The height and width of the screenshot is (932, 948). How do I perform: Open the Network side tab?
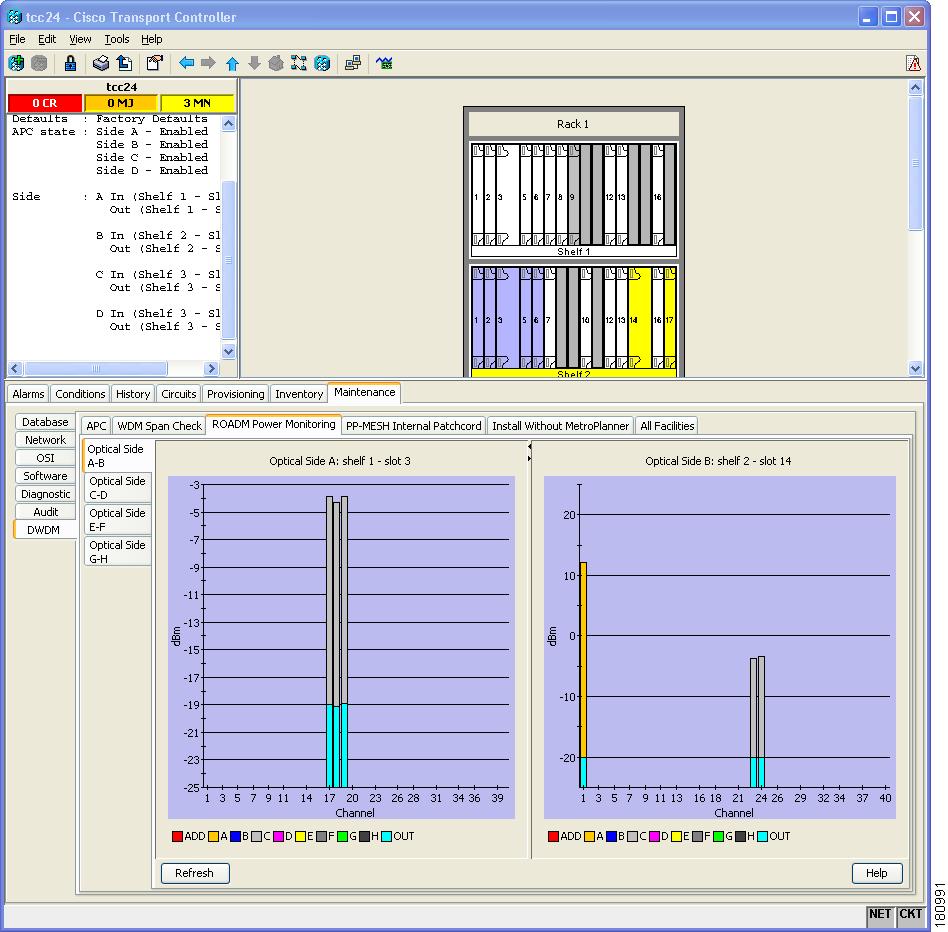(x=45, y=440)
